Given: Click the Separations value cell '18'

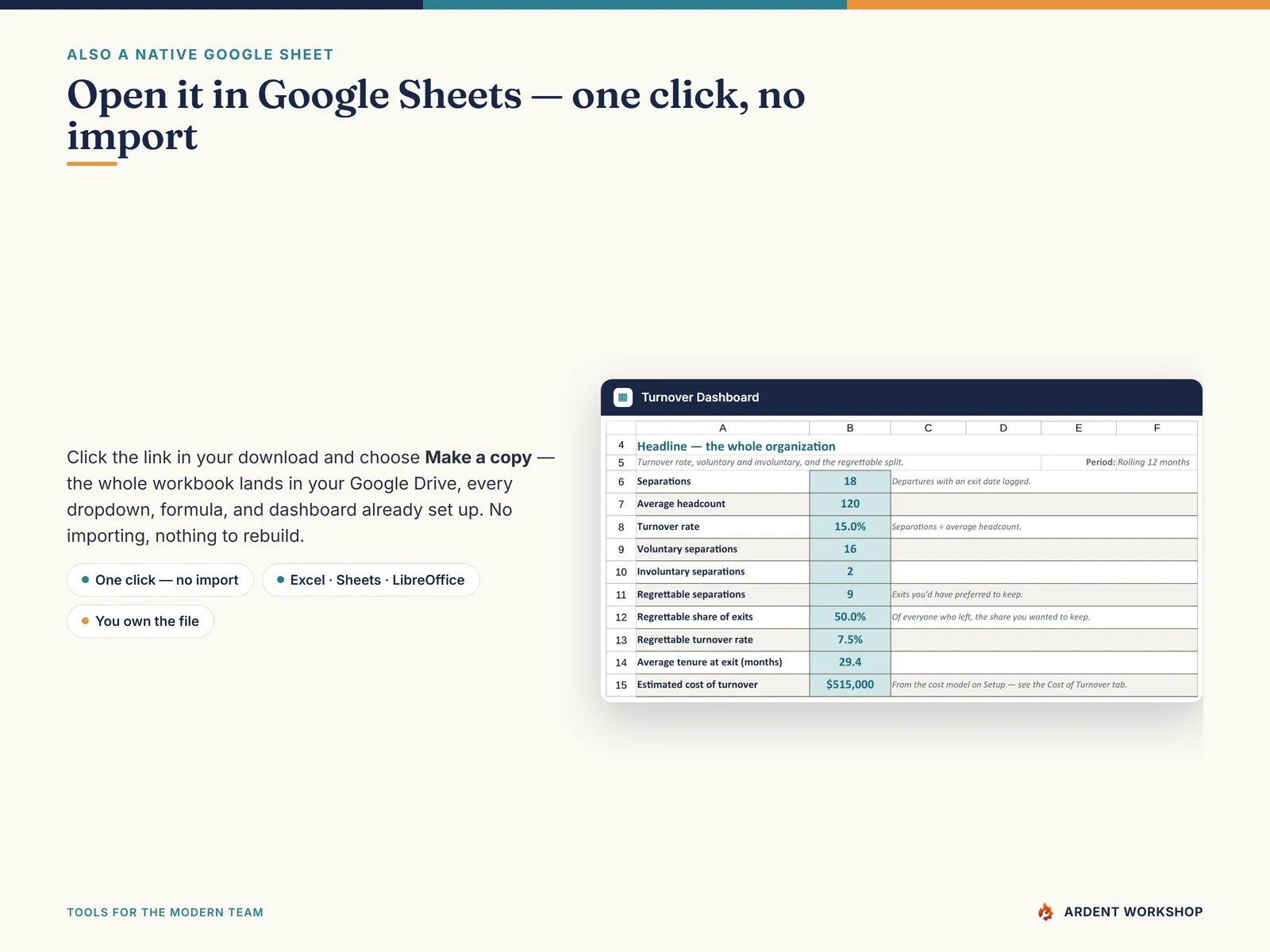Looking at the screenshot, I should tap(850, 482).
